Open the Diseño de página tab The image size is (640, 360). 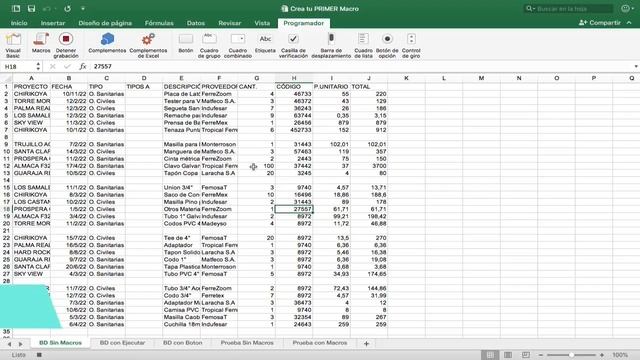tap(105, 23)
